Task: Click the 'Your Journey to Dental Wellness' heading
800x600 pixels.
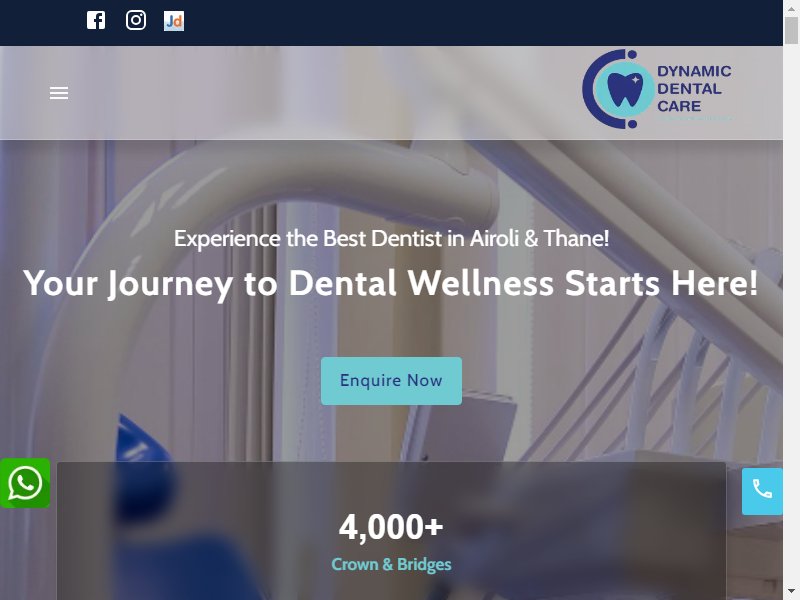Action: pyautogui.click(x=391, y=283)
